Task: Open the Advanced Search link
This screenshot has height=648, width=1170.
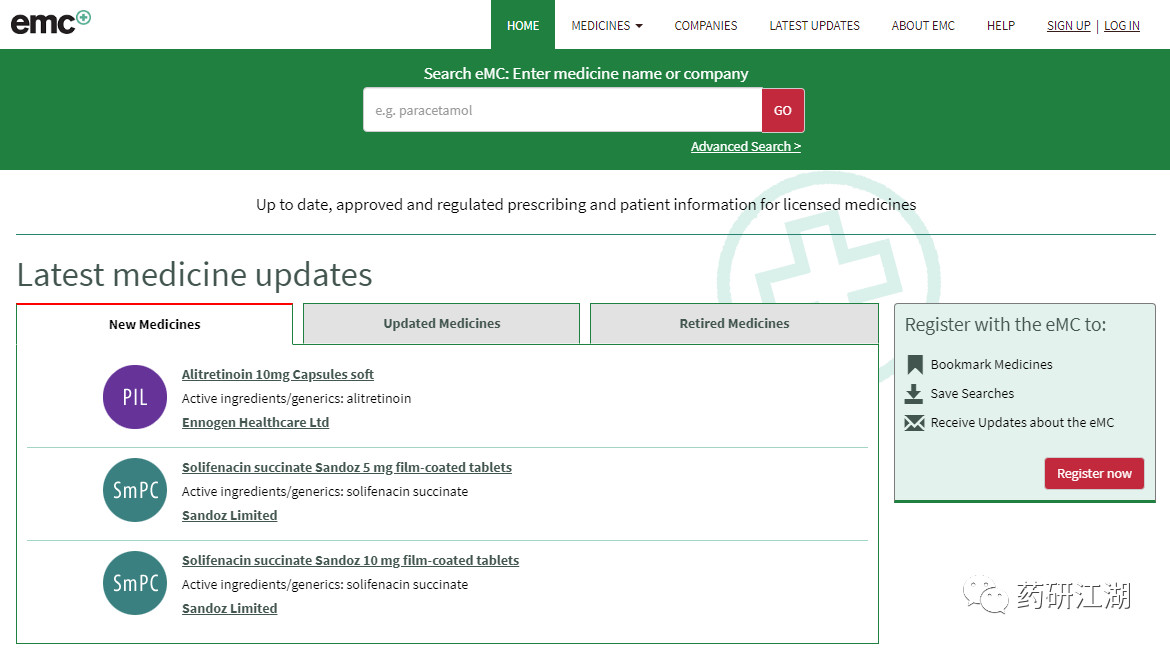Action: (745, 146)
